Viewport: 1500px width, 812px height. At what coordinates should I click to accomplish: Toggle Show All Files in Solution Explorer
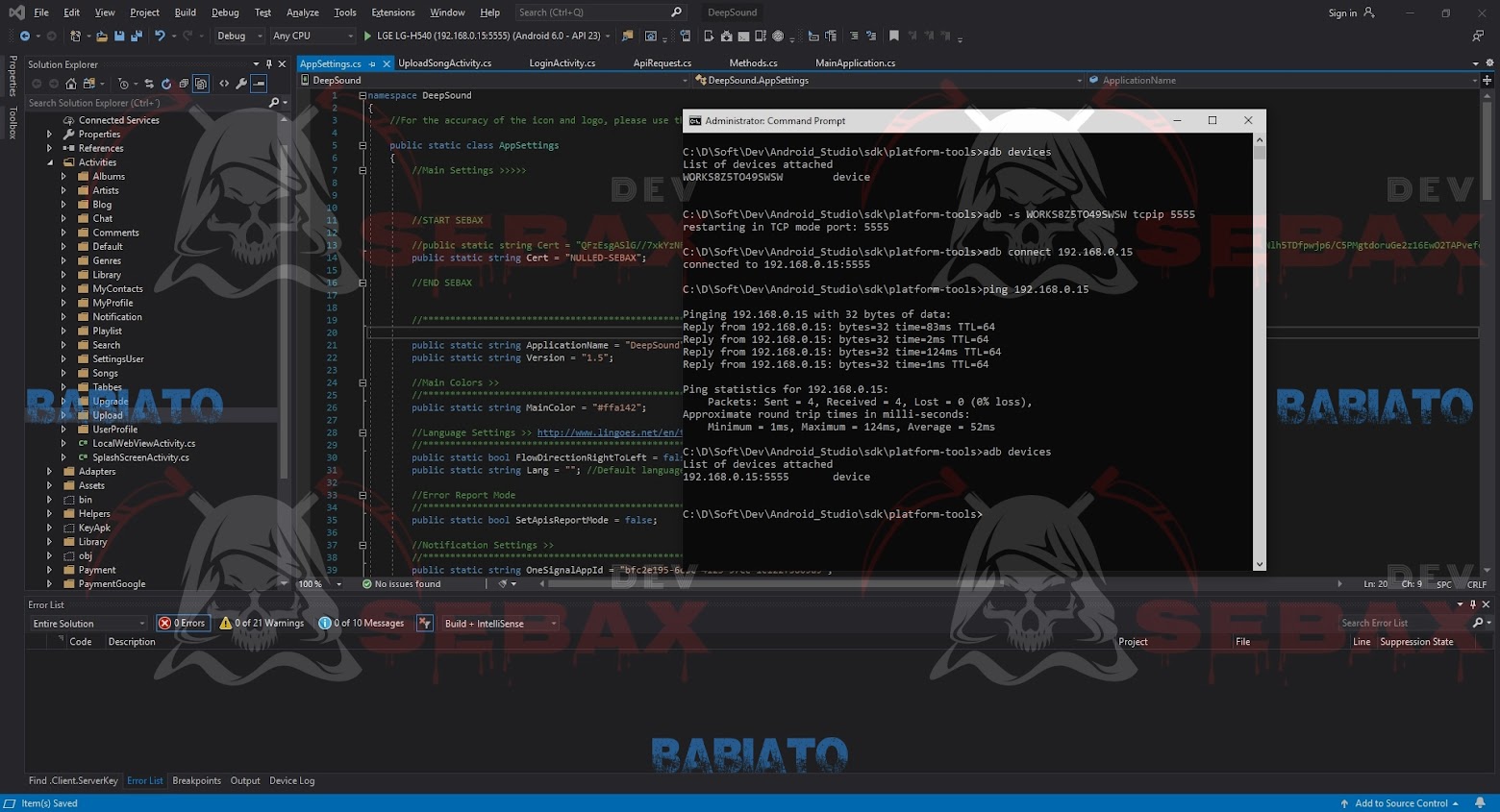coord(201,84)
